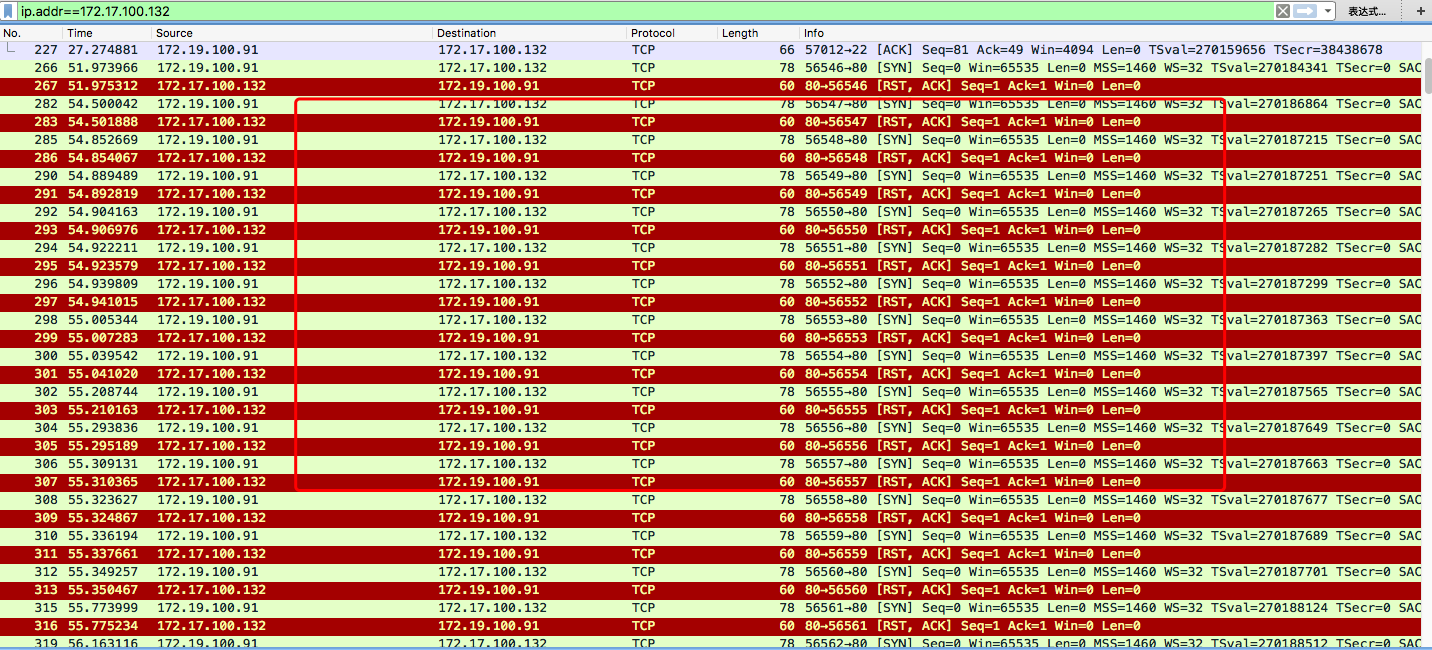The height and width of the screenshot is (650, 1432).
Task: Click the TCP protocol cell of packet 294
Action: pos(643,247)
